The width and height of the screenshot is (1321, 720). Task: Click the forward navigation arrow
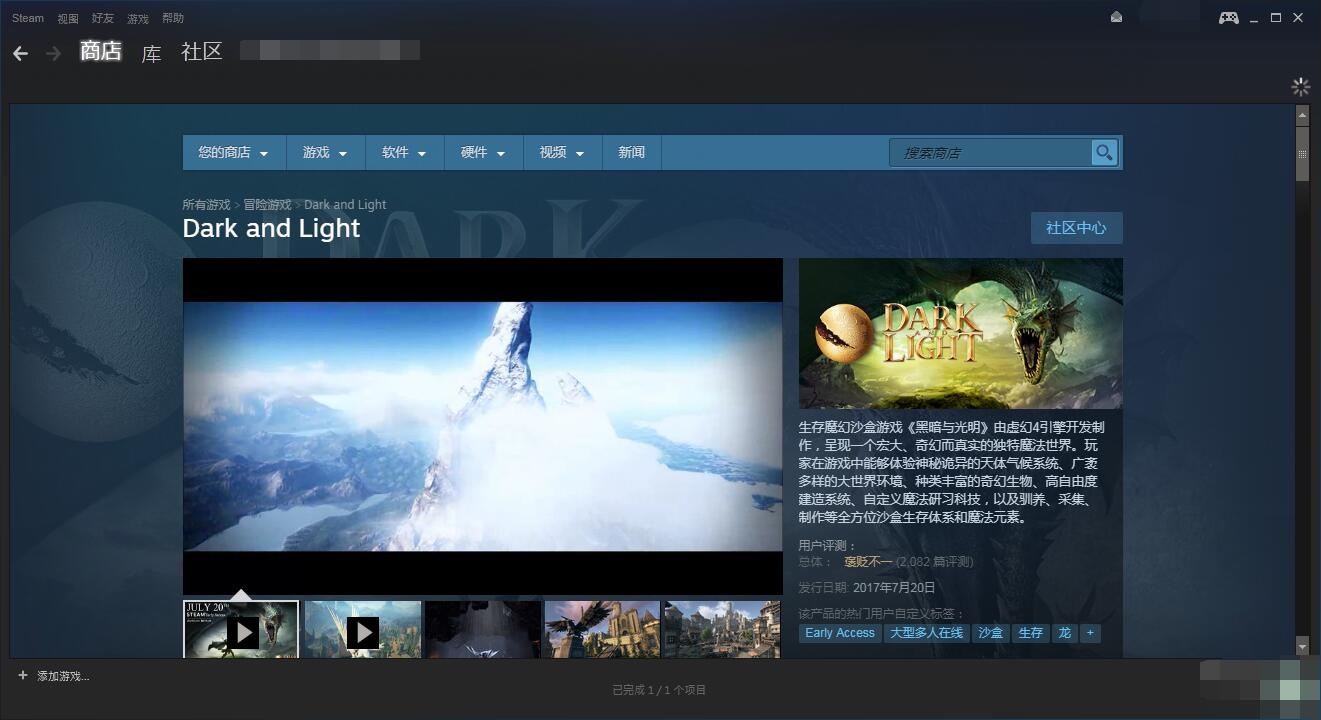click(53, 53)
